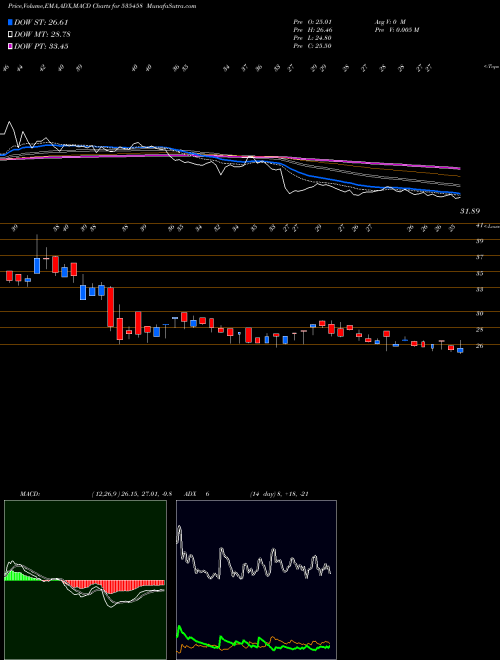Click the large red candle dropping from 33

(x=111, y=307)
